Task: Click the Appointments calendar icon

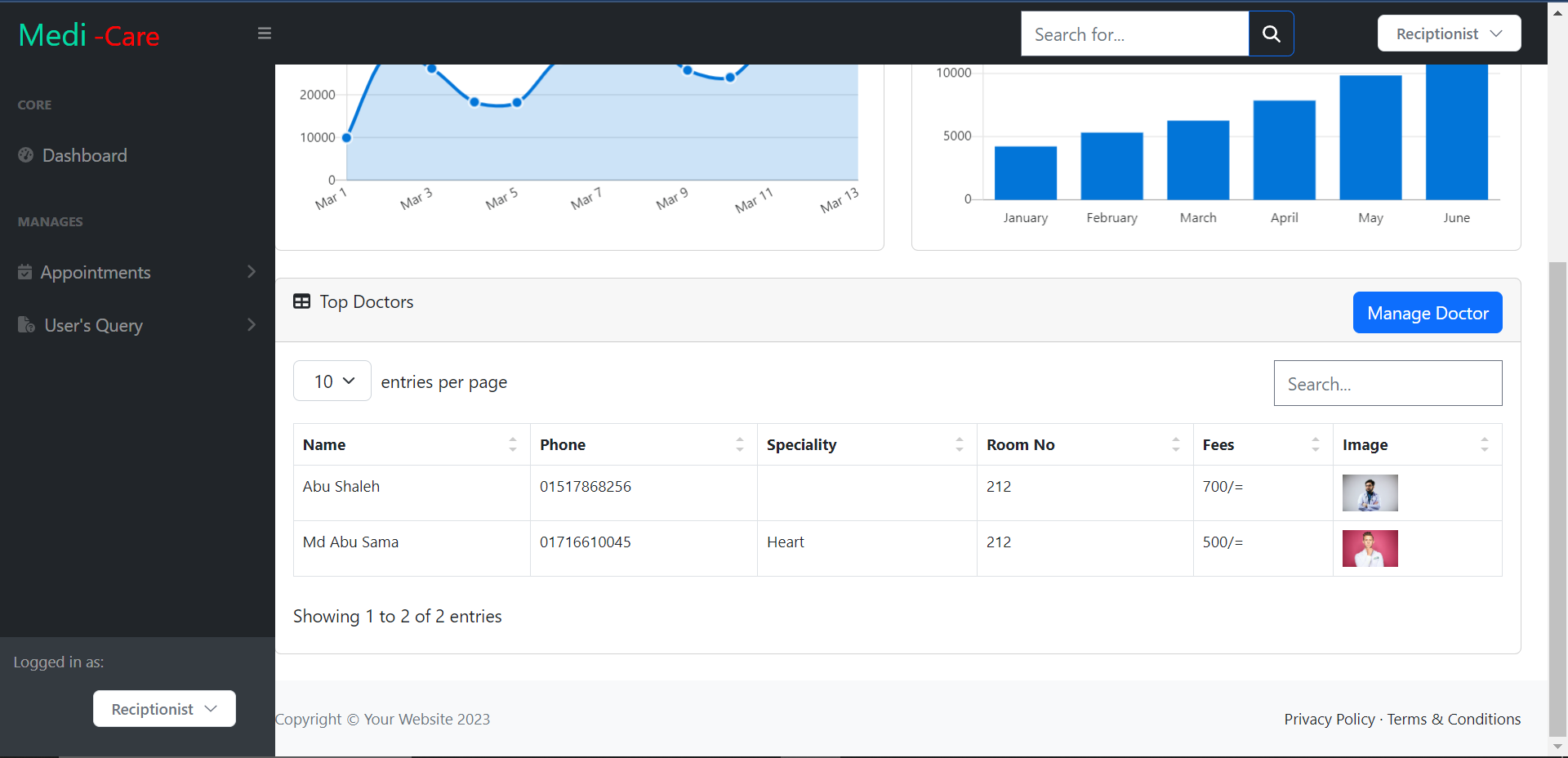Action: pyautogui.click(x=25, y=272)
